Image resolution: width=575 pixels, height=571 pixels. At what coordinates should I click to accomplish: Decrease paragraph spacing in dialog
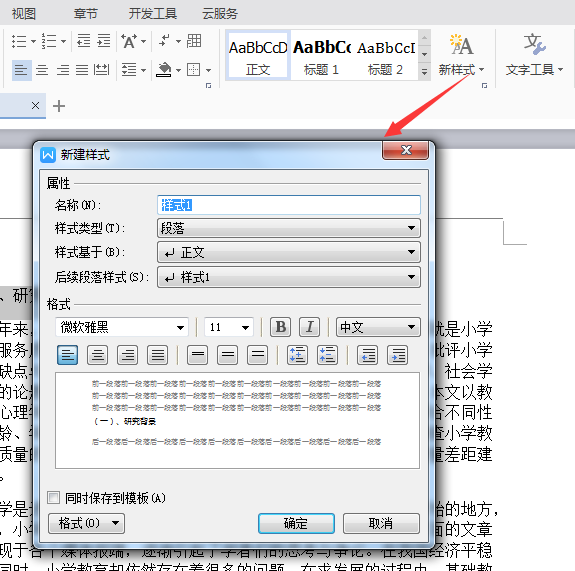click(327, 355)
